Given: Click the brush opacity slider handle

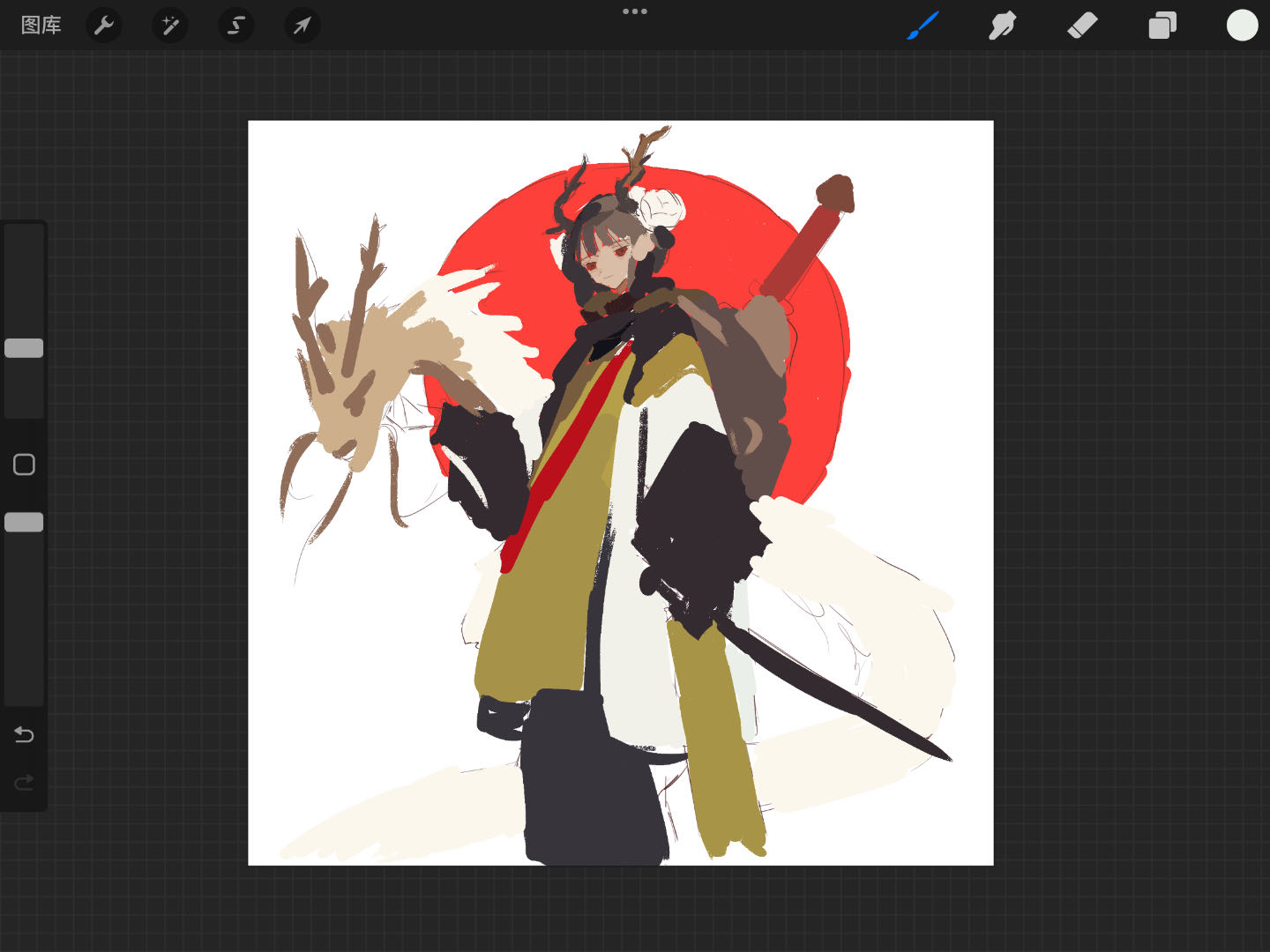Looking at the screenshot, I should click(x=24, y=523).
